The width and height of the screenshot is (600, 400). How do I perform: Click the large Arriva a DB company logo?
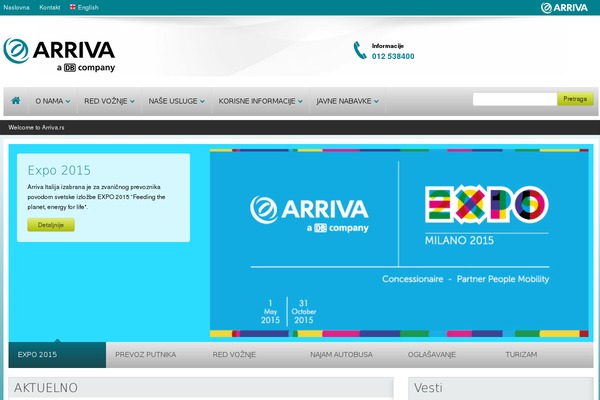click(x=59, y=55)
